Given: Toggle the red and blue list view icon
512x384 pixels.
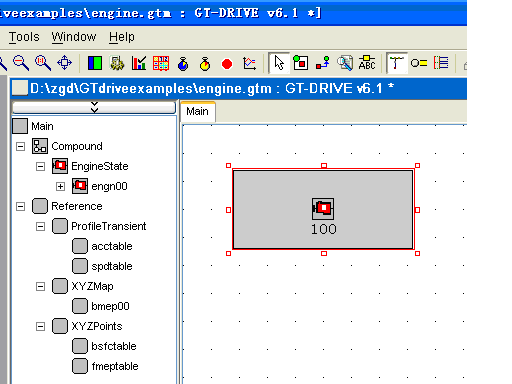Looking at the screenshot, I should click(x=441, y=63).
